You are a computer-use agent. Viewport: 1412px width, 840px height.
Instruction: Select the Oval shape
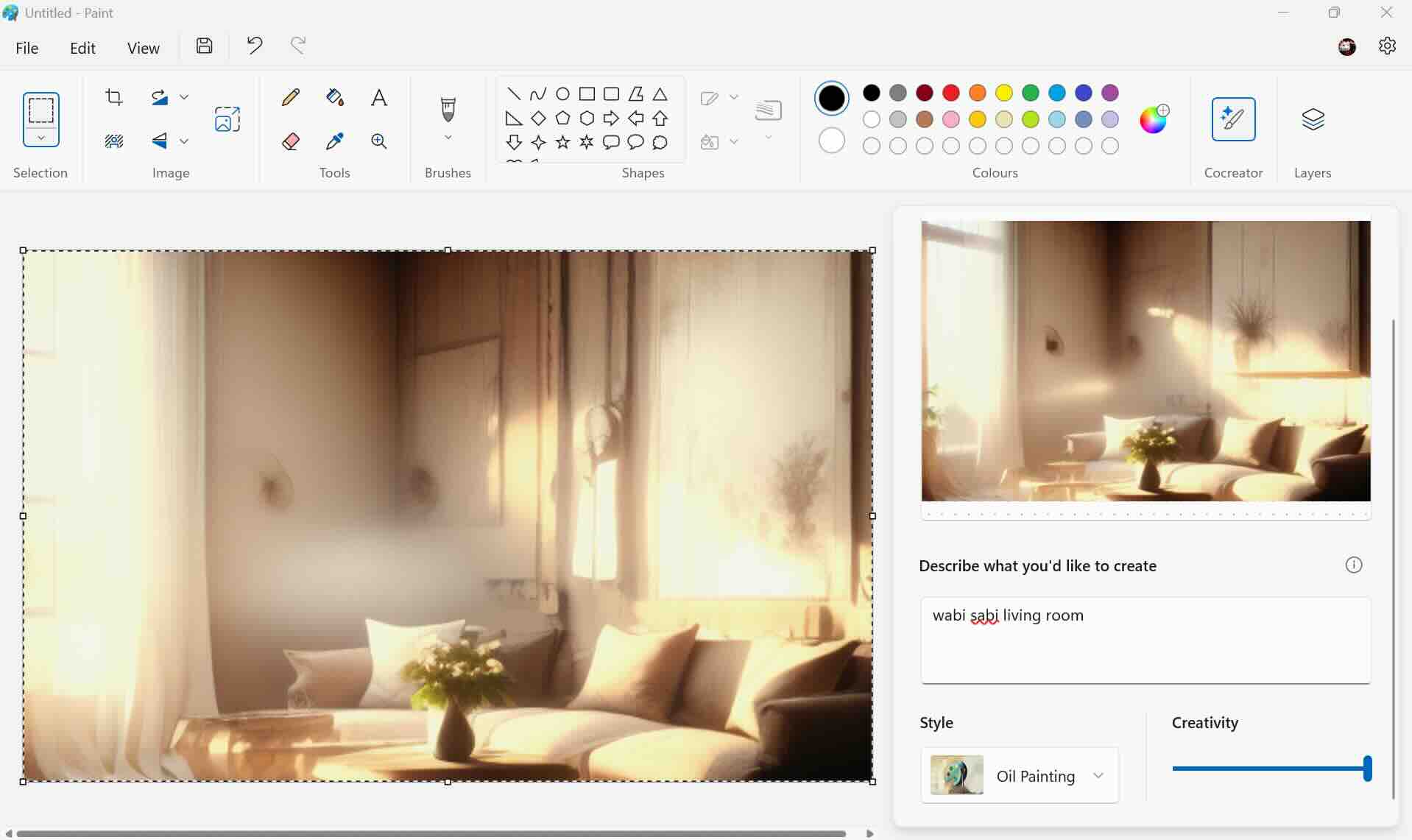tap(562, 94)
